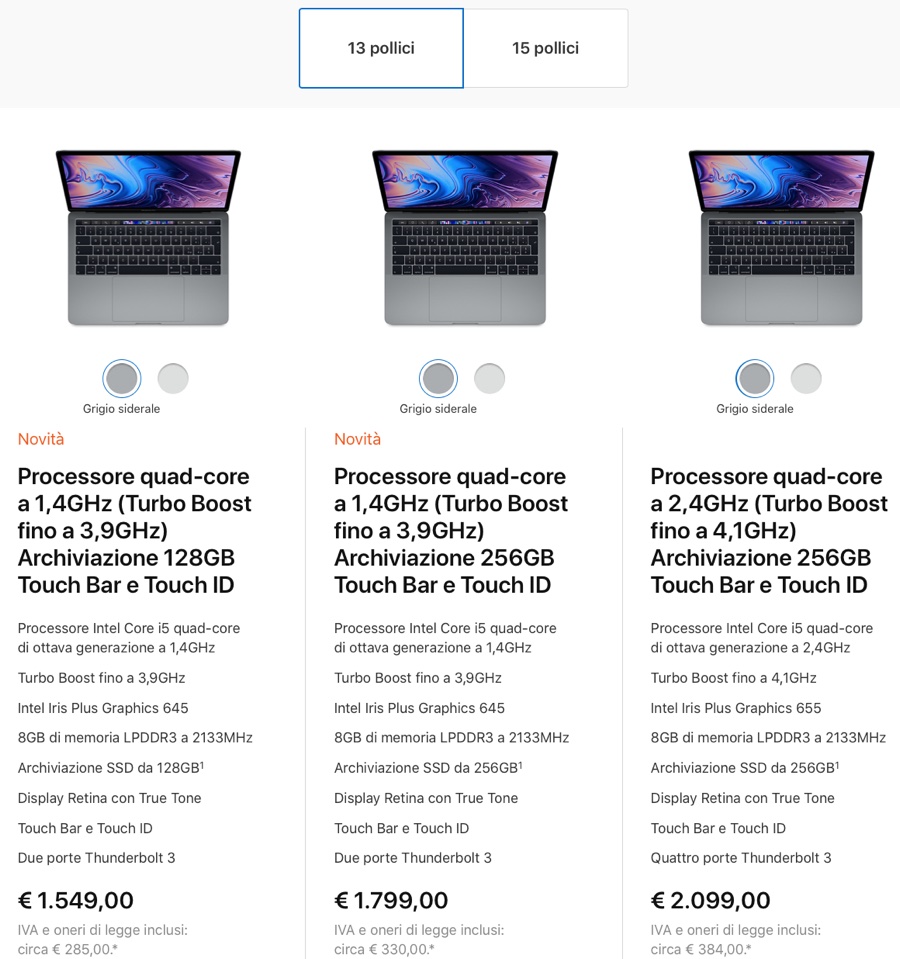The width and height of the screenshot is (900, 959).
Task: Select the 13 pollici tab
Action: [381, 48]
